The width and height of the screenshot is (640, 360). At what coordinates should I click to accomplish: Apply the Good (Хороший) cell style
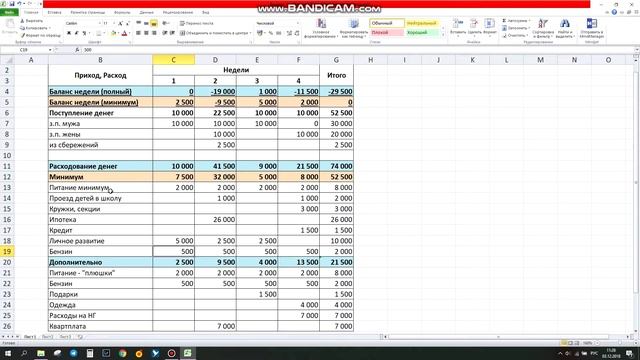tap(422, 33)
